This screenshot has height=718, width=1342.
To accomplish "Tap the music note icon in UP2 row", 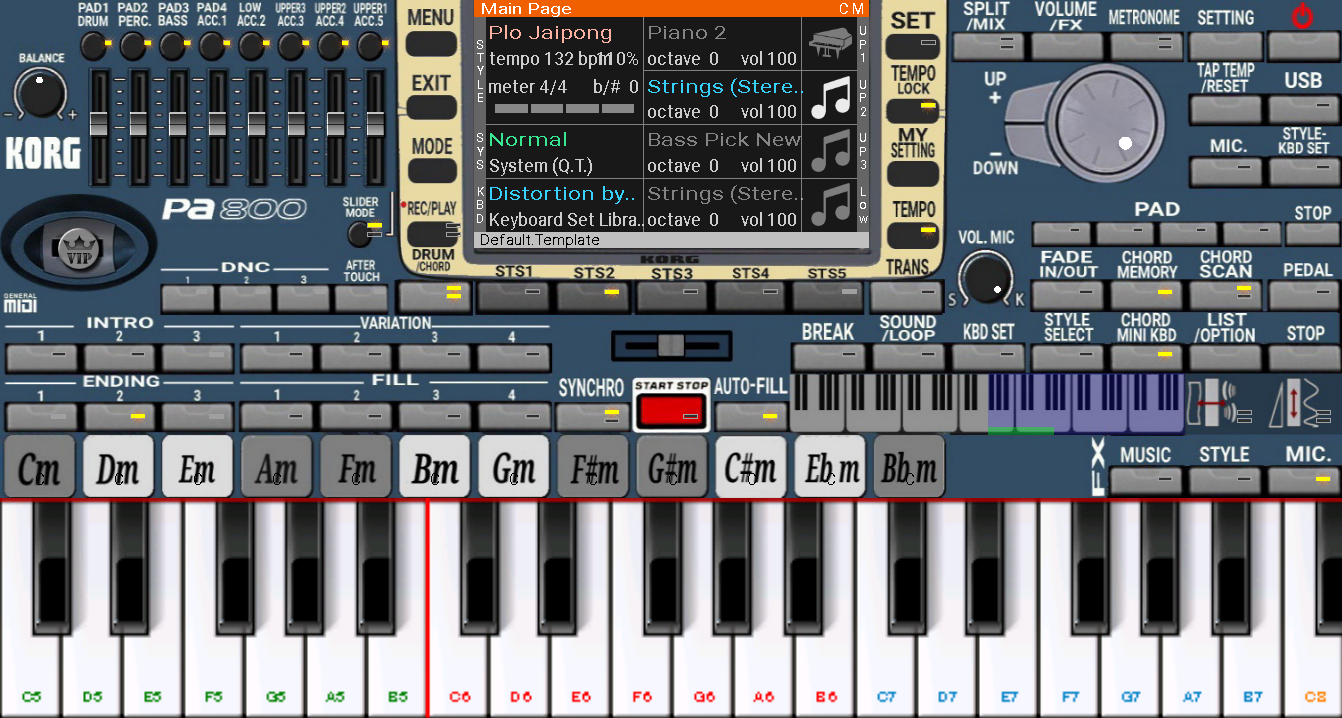I will (829, 98).
